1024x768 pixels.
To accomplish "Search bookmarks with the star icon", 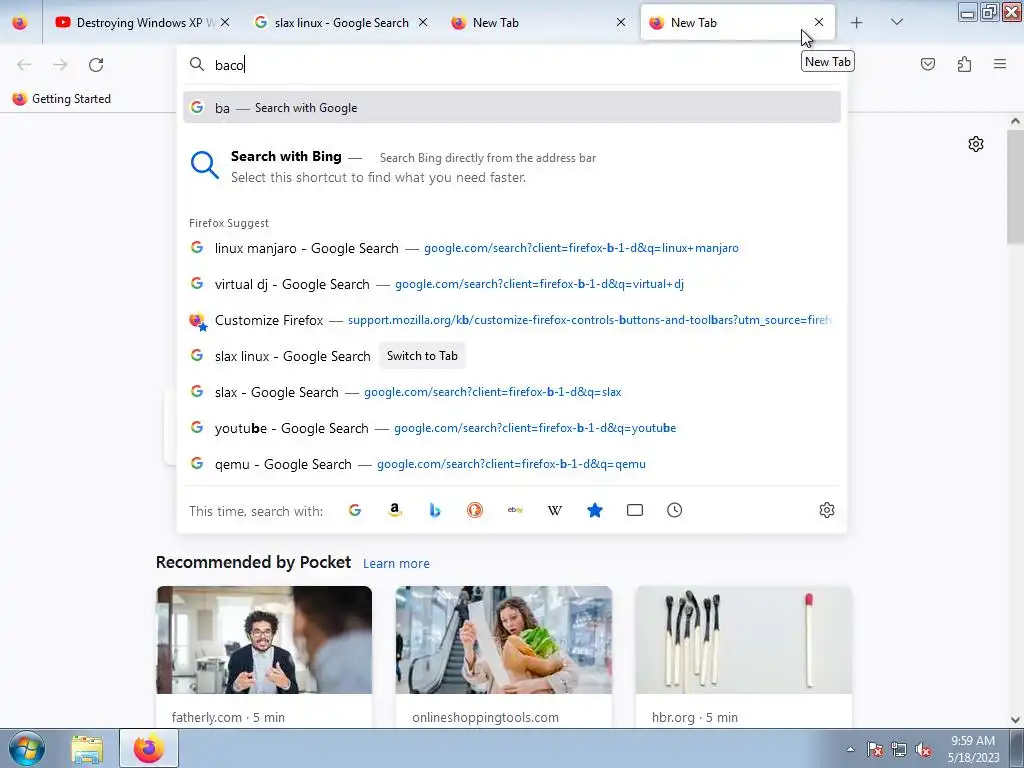I will click(x=594, y=510).
